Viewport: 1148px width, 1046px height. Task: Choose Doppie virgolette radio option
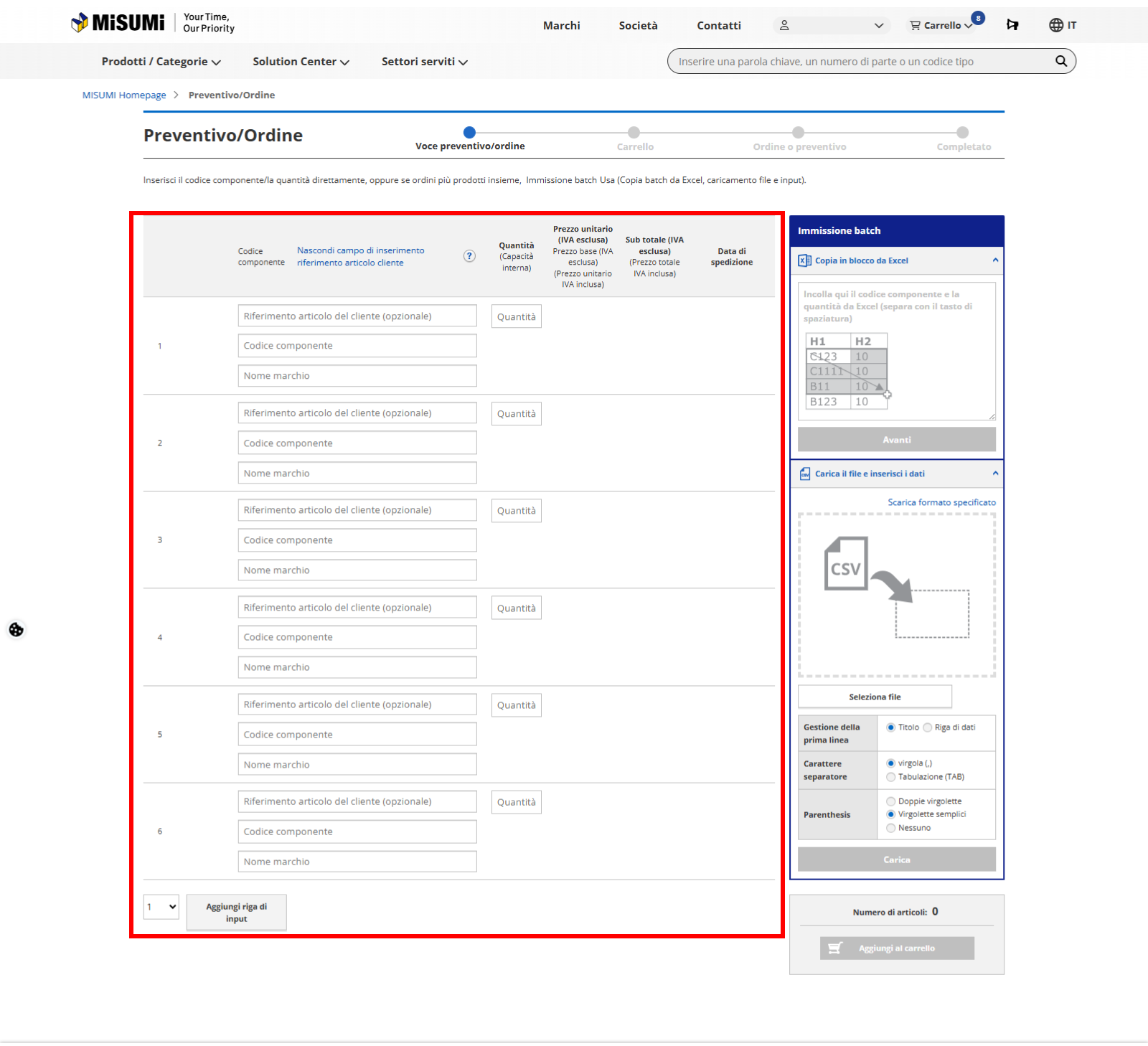tap(891, 801)
